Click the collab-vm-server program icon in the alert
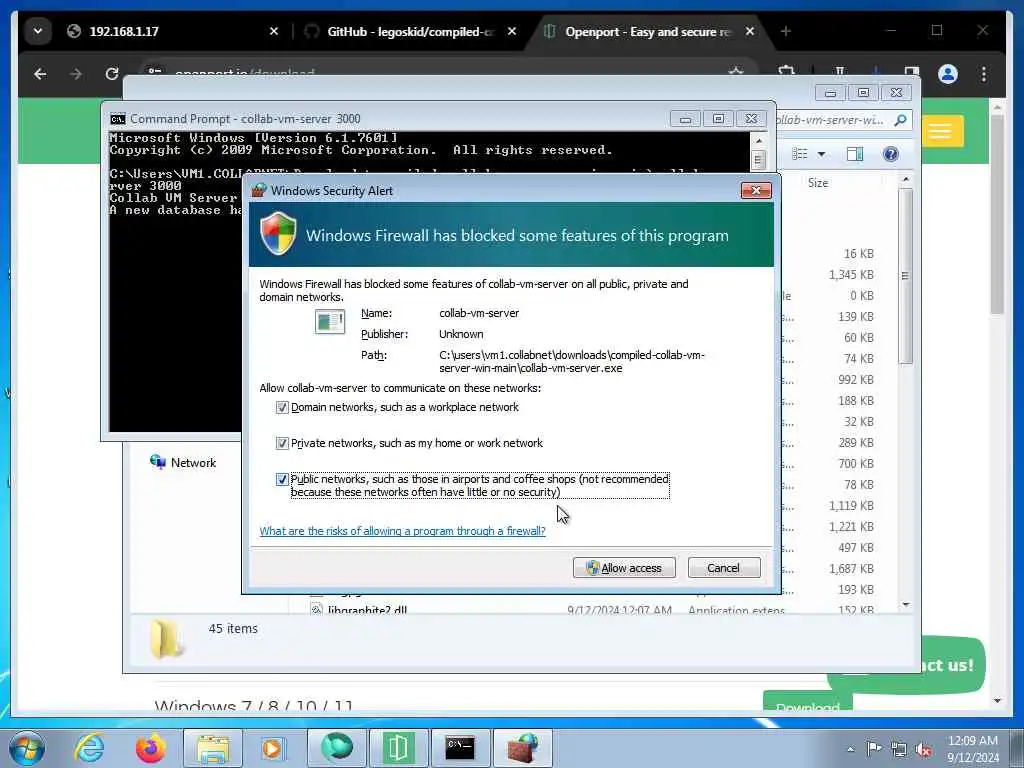Image resolution: width=1024 pixels, height=768 pixels. coord(330,322)
